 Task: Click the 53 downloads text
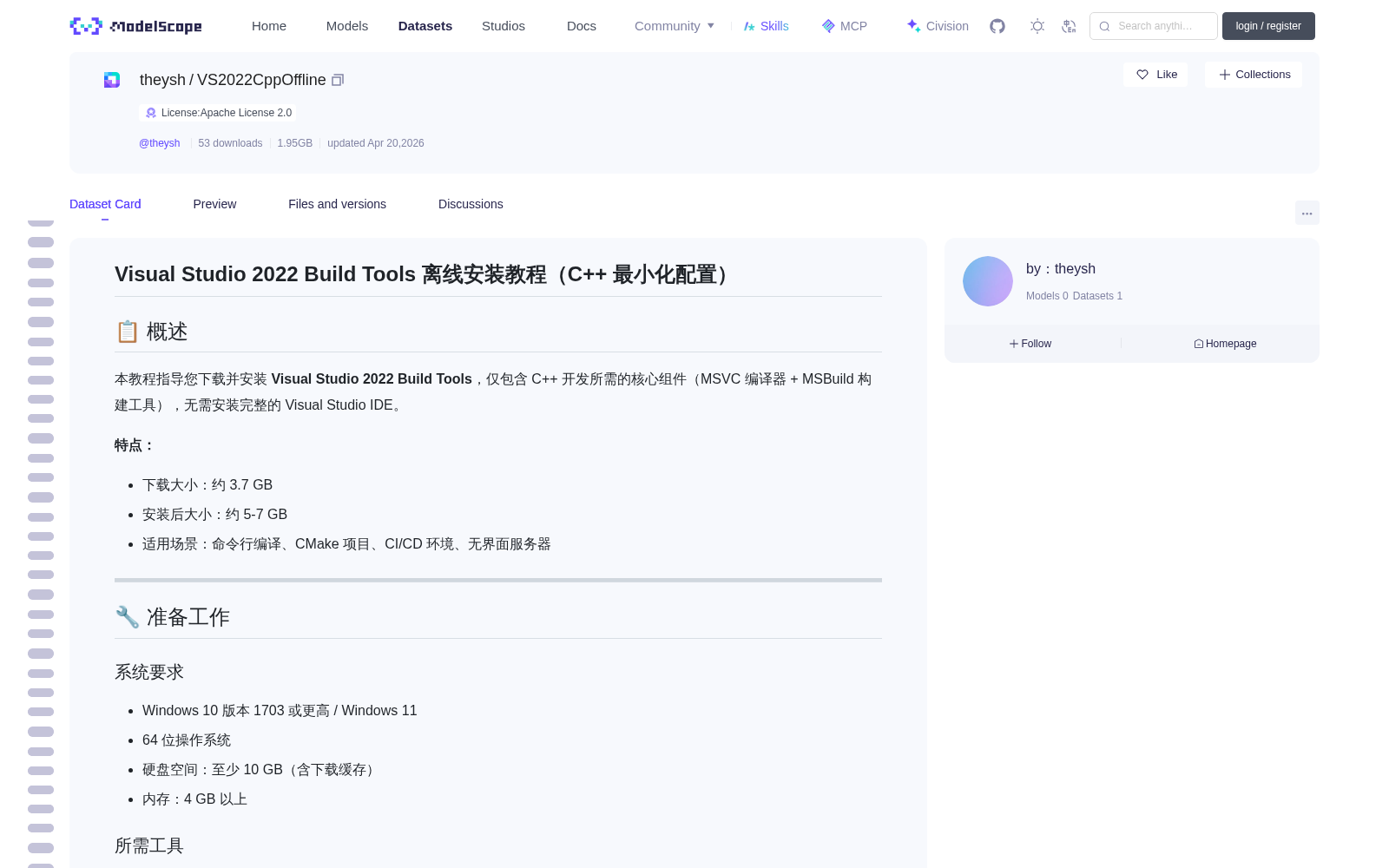pos(230,143)
